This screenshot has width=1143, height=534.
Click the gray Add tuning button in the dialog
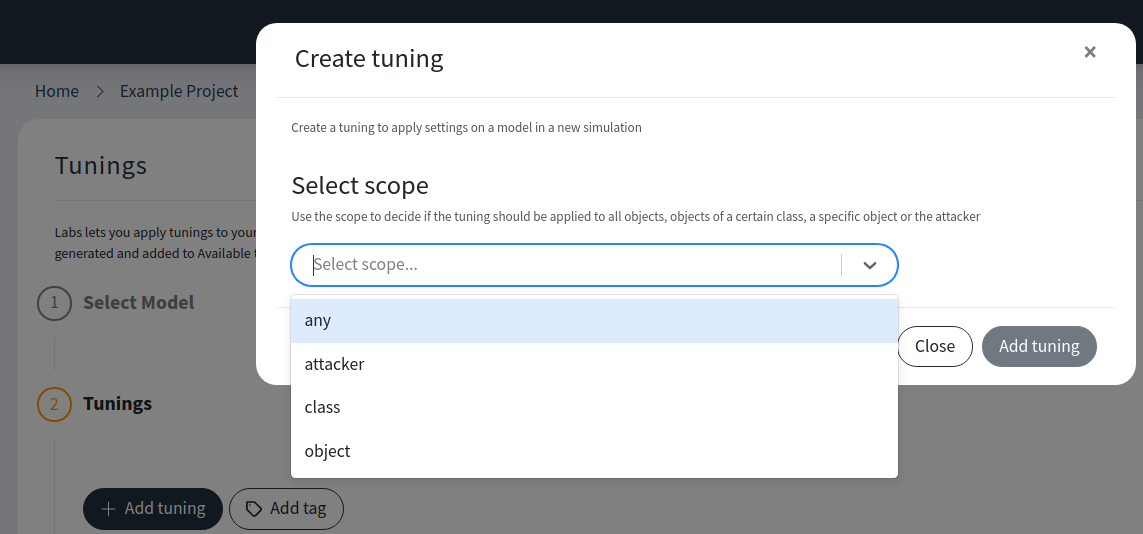[x=1039, y=346]
